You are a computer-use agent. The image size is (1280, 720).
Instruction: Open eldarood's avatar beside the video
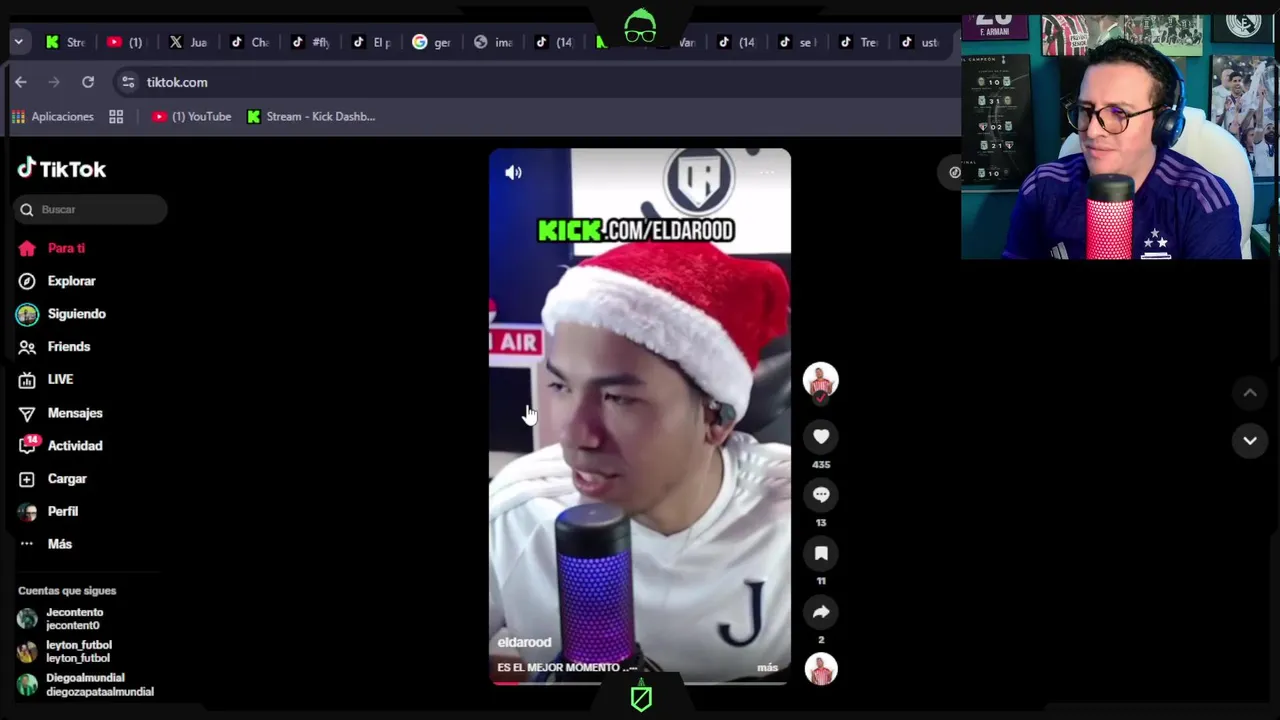click(821, 381)
